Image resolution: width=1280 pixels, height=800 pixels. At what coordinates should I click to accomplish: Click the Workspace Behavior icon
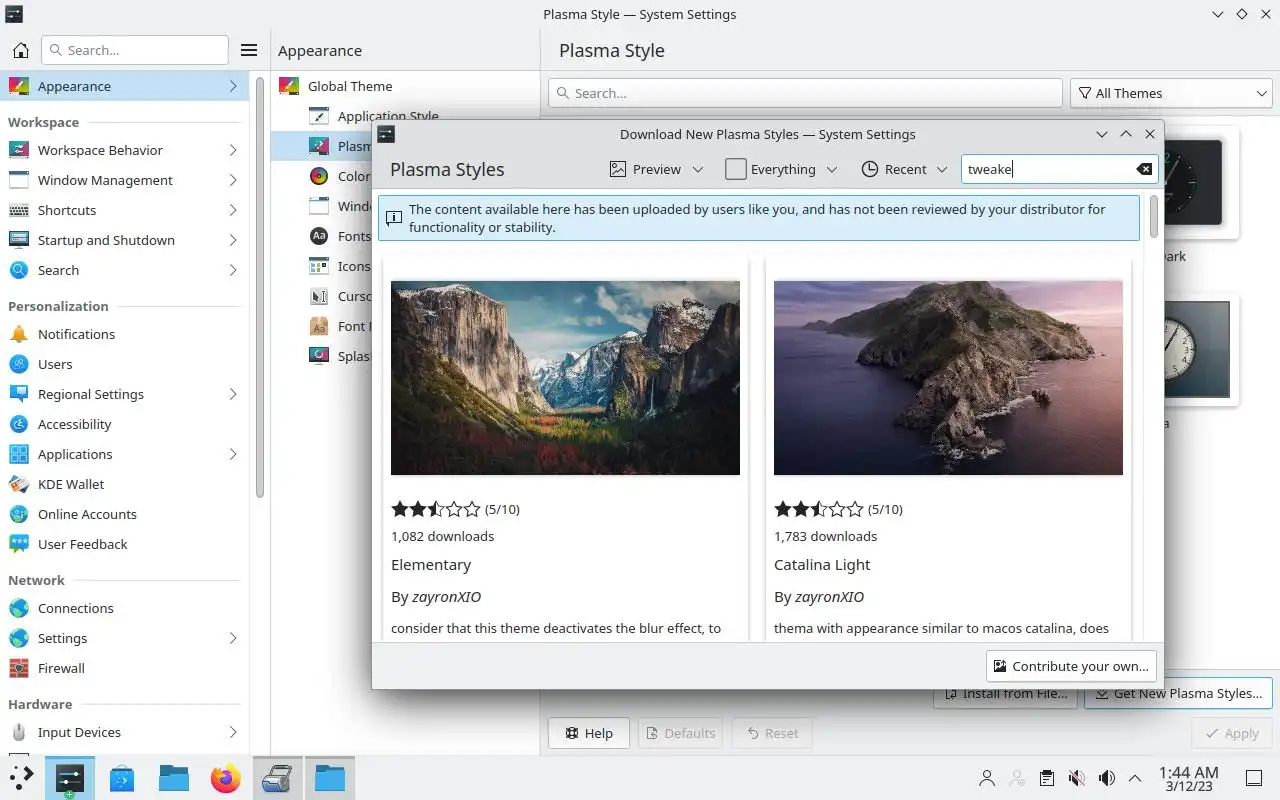(x=19, y=150)
